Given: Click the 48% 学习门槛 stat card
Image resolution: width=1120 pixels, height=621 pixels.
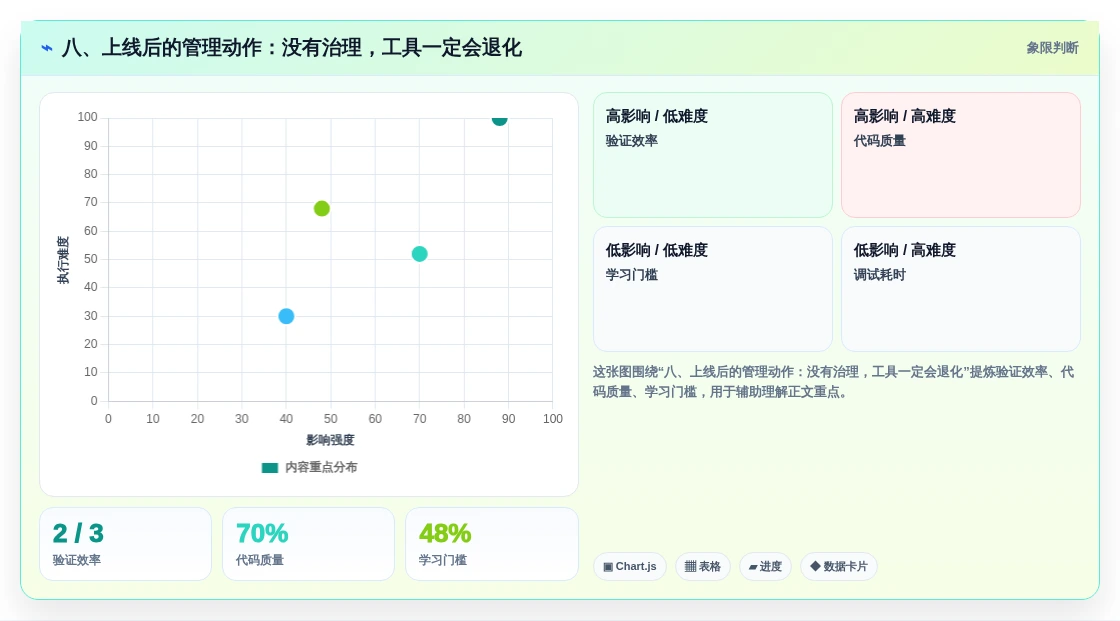Looking at the screenshot, I should [491, 544].
